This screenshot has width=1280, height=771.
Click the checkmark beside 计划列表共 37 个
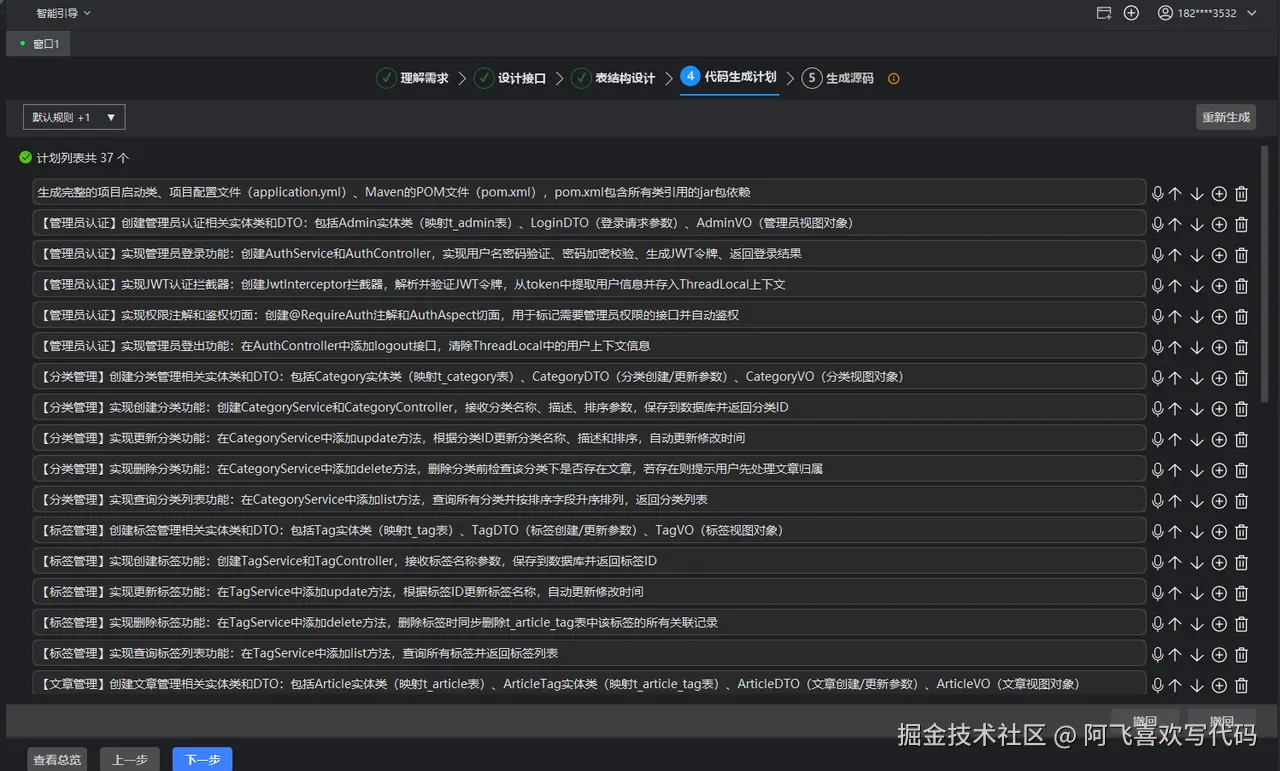(x=25, y=157)
